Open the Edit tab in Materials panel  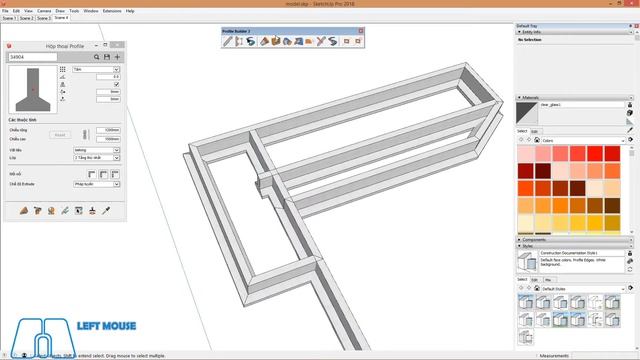tap(534, 131)
